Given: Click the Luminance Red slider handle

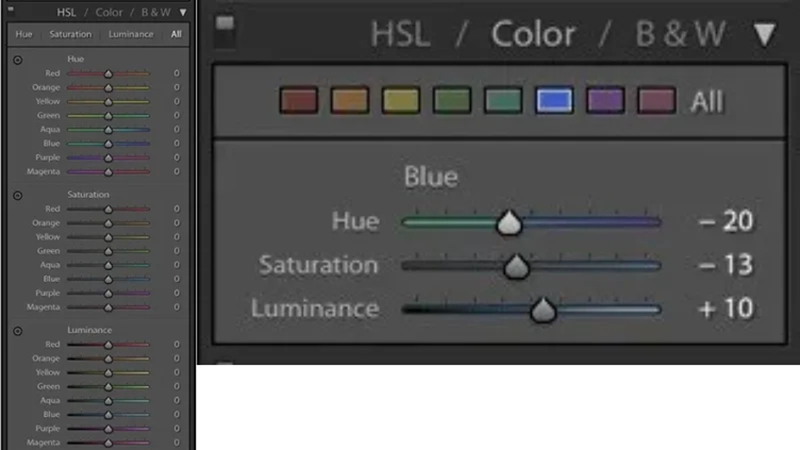Looking at the screenshot, I should 108,345.
